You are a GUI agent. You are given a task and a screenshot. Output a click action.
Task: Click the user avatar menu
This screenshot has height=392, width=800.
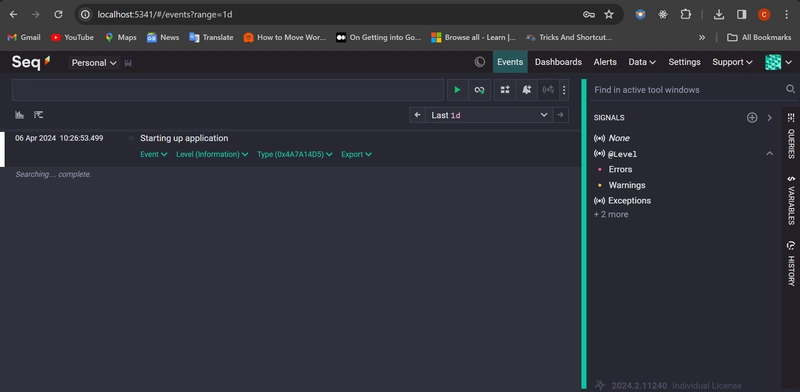coord(778,62)
